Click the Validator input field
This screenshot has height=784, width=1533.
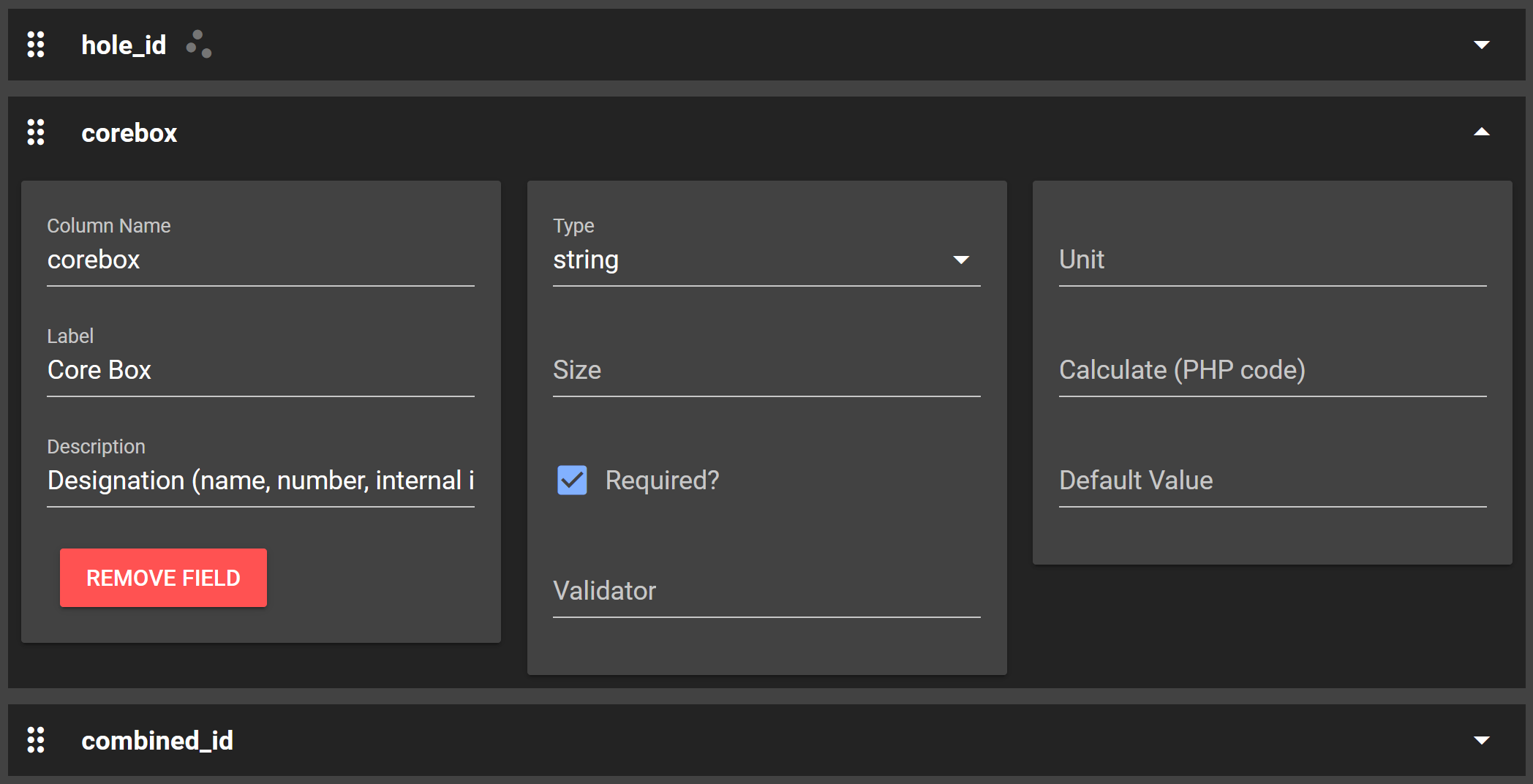(x=766, y=592)
